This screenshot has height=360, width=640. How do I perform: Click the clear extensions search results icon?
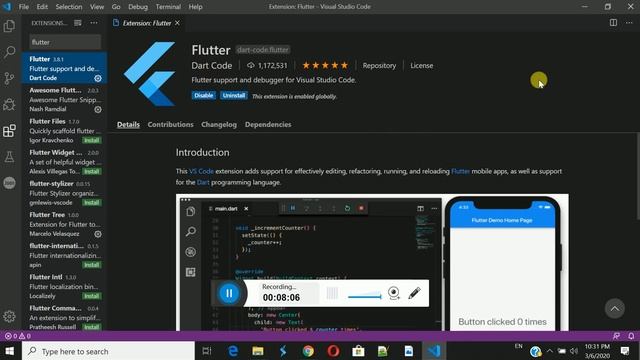tap(78, 23)
